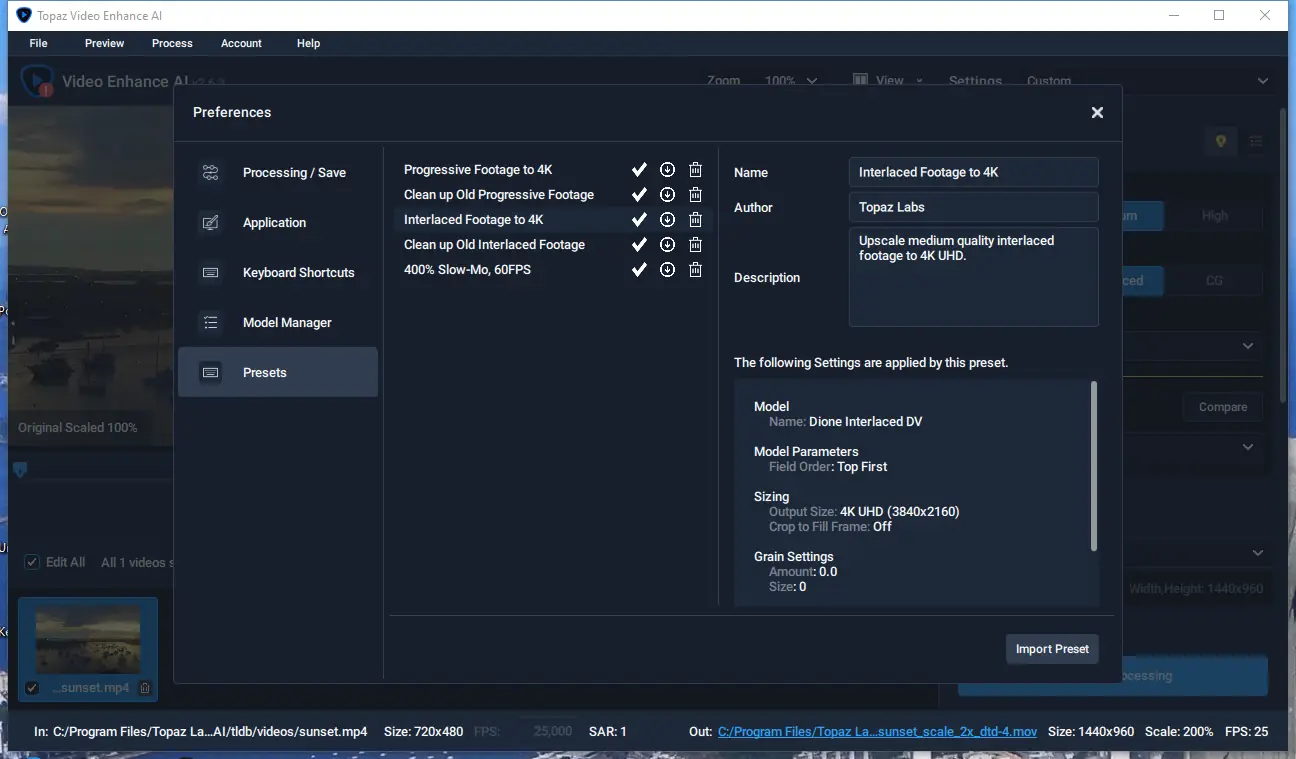Select the CG option in the main window
The width and height of the screenshot is (1296, 759).
[1214, 281]
